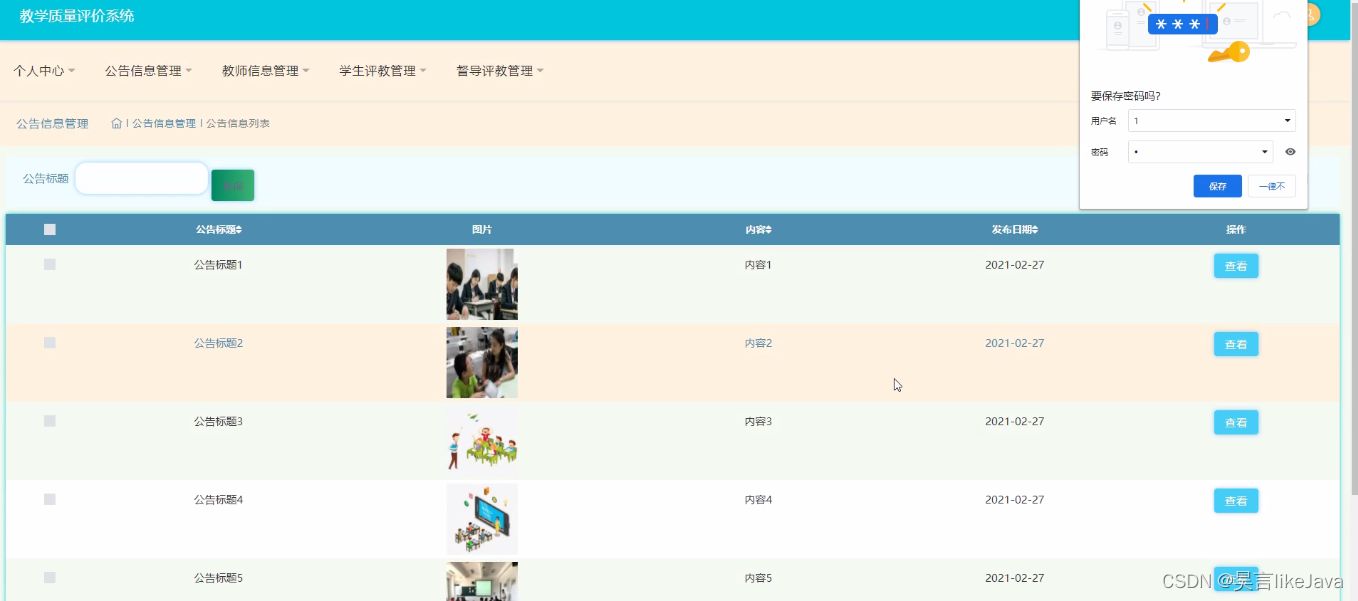Click the 公告信息管理 page heading

(x=52, y=124)
